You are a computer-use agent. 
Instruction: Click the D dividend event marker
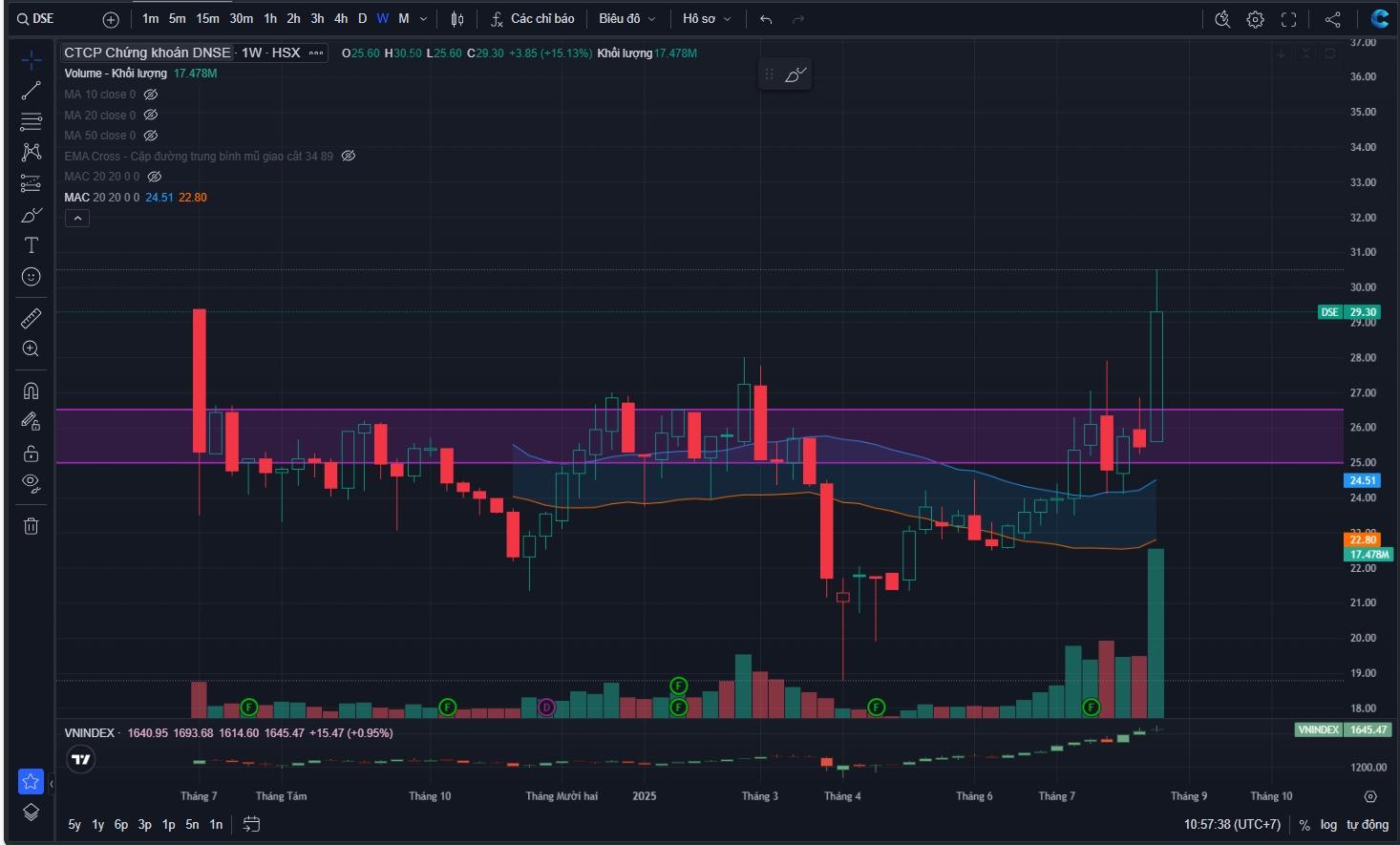pyautogui.click(x=546, y=708)
